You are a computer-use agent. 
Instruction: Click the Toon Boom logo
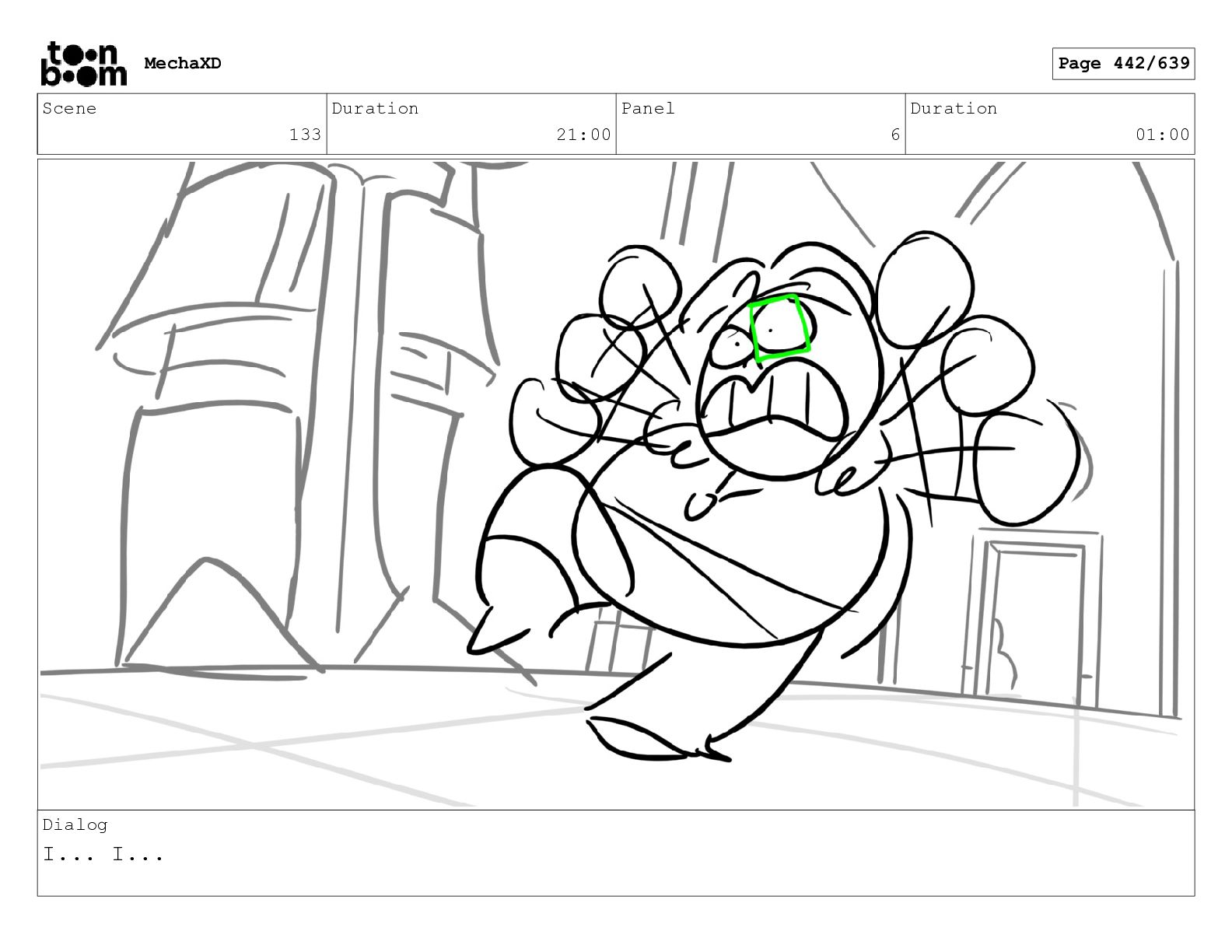pos(83,64)
